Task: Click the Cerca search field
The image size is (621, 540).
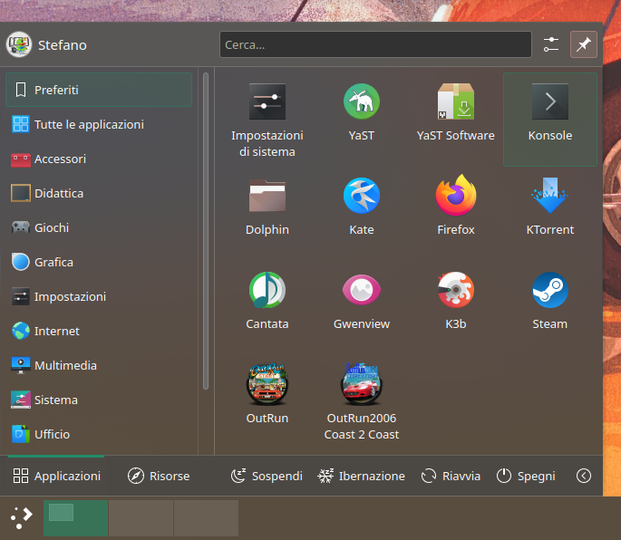Action: pos(375,45)
